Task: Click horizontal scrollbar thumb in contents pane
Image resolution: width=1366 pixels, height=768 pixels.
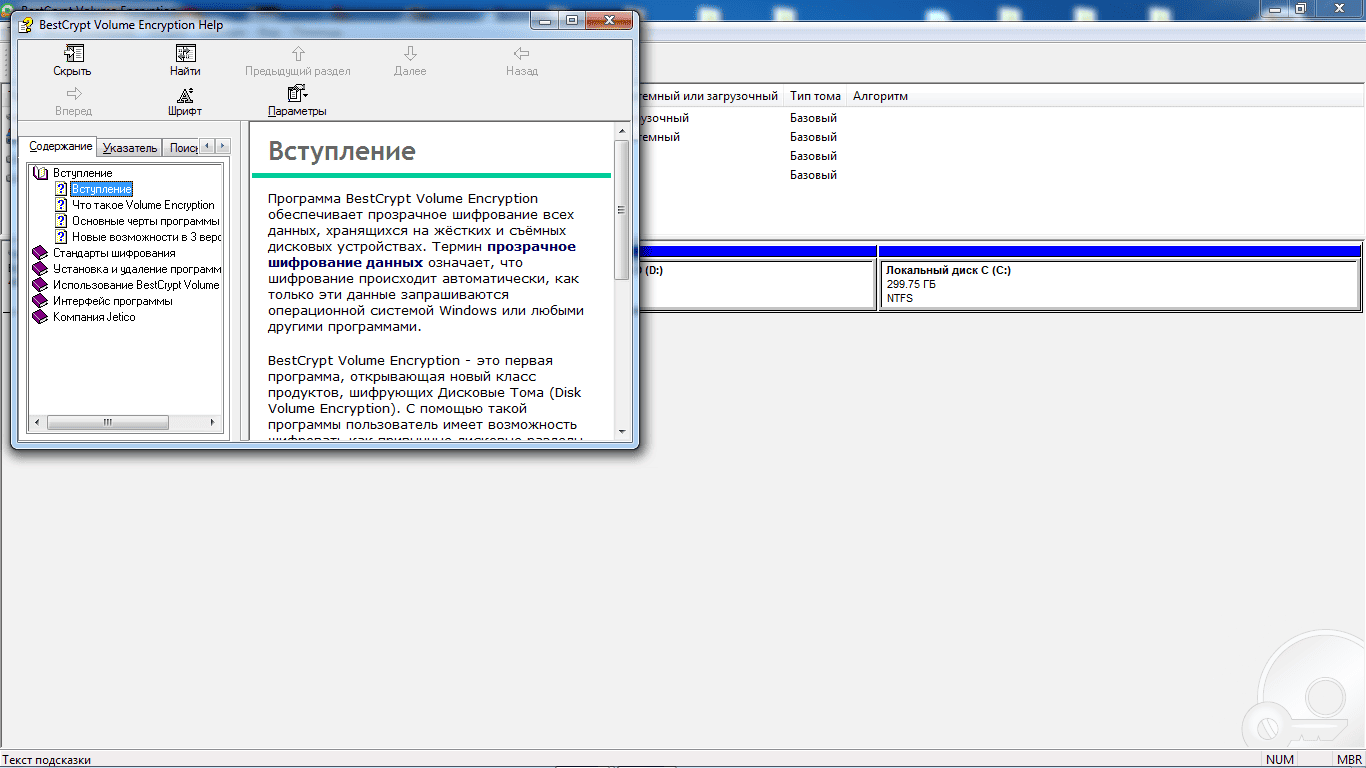Action: point(107,423)
